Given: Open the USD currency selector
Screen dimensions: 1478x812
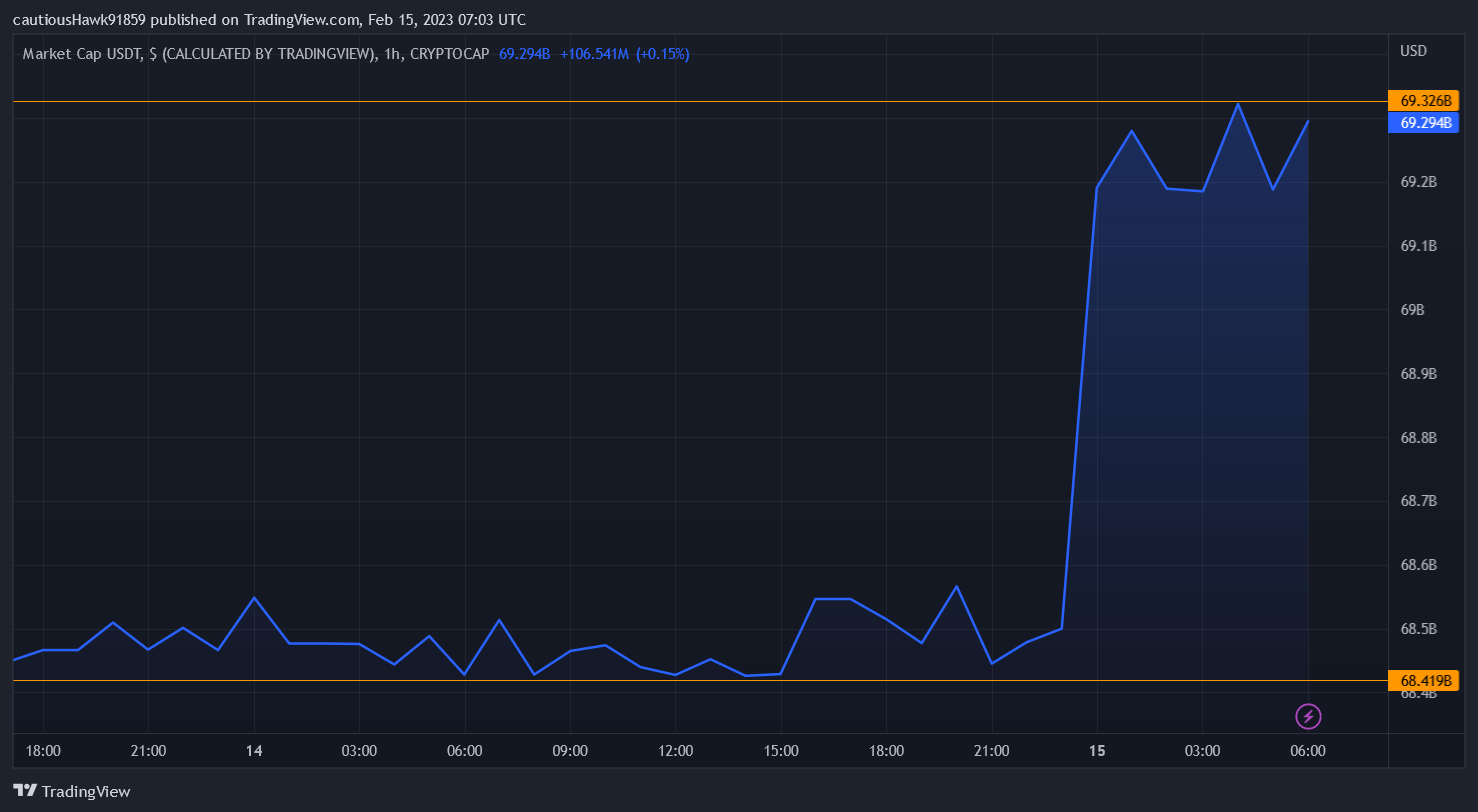Looking at the screenshot, I should (1413, 51).
